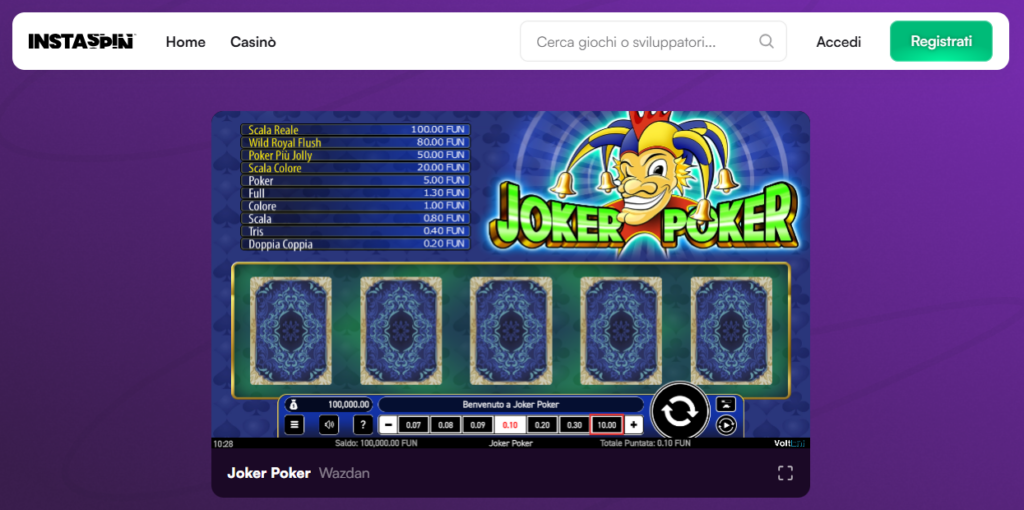Screen dimensions: 1024x510
Task: Click the Poker Più Jolly paytable row
Action: (x=355, y=155)
